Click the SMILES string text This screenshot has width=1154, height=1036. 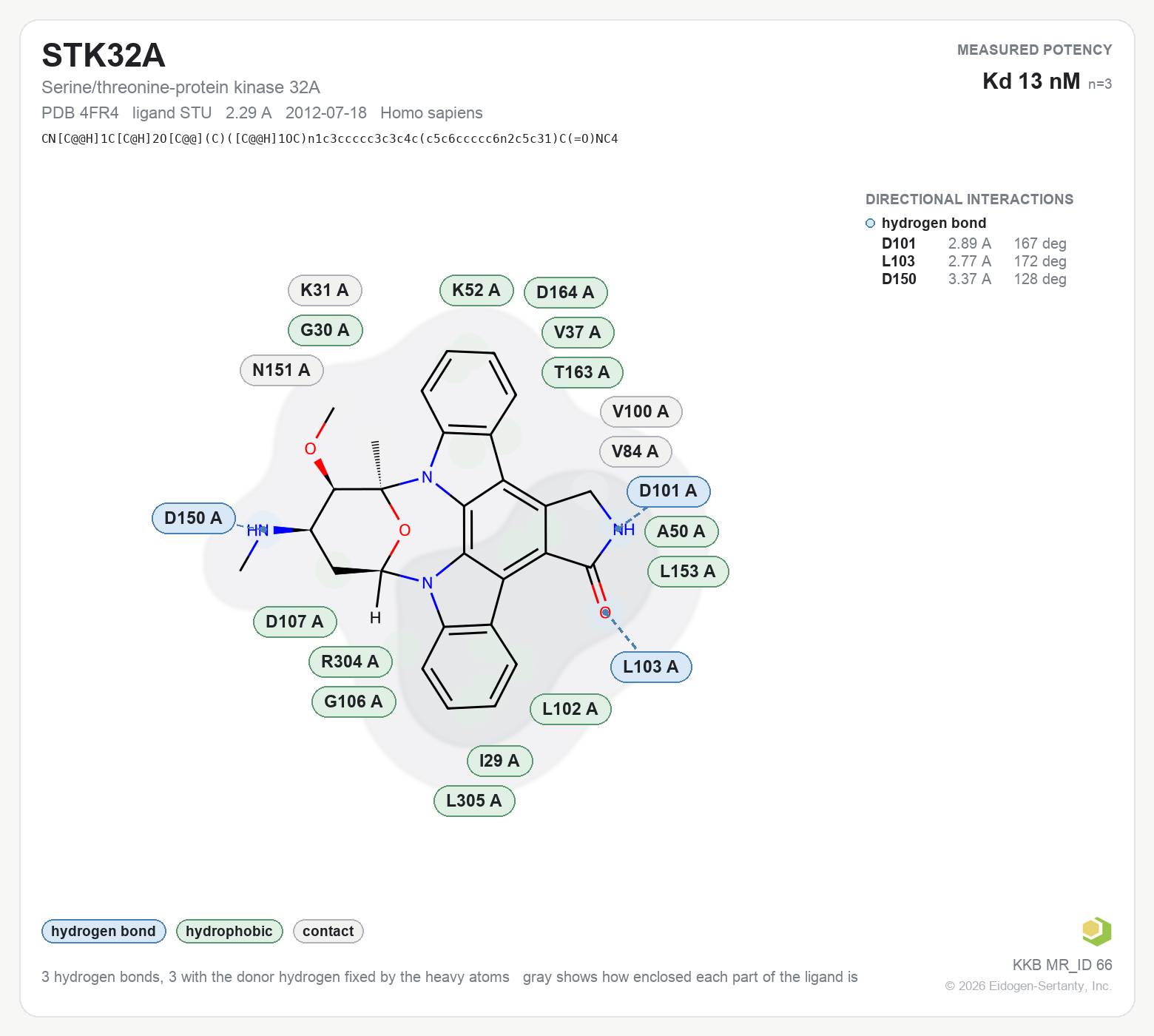tap(330, 138)
